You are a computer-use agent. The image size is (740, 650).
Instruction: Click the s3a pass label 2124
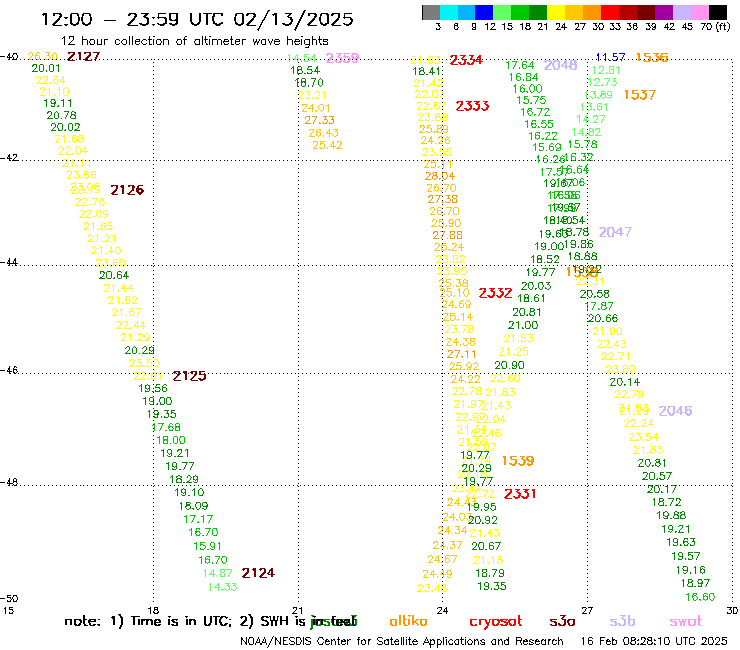click(258, 573)
